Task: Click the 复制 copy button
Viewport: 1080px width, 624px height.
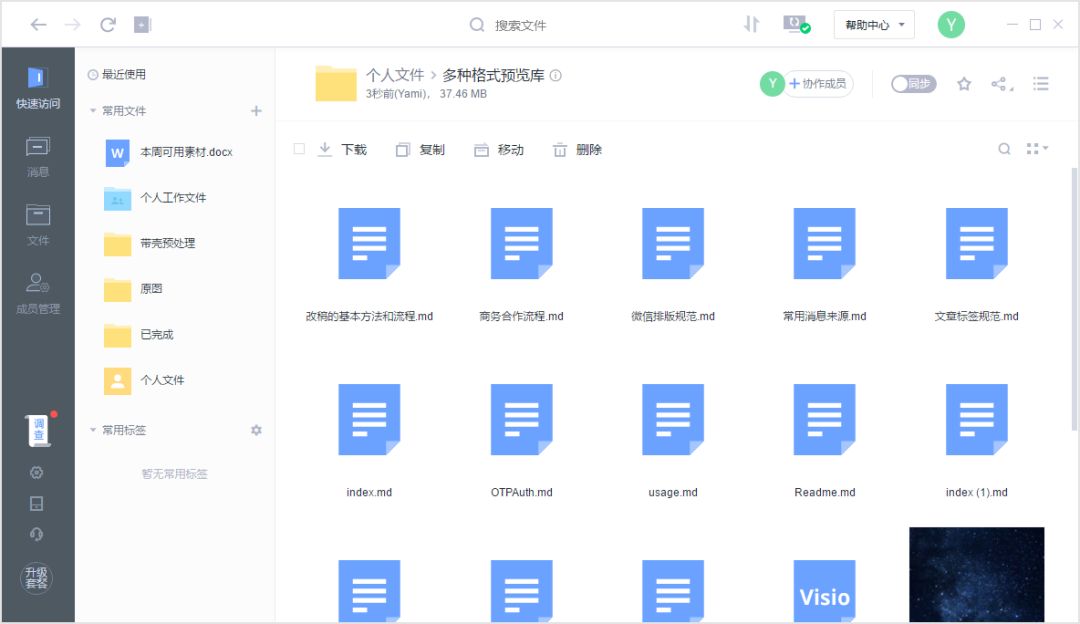Action: [420, 149]
